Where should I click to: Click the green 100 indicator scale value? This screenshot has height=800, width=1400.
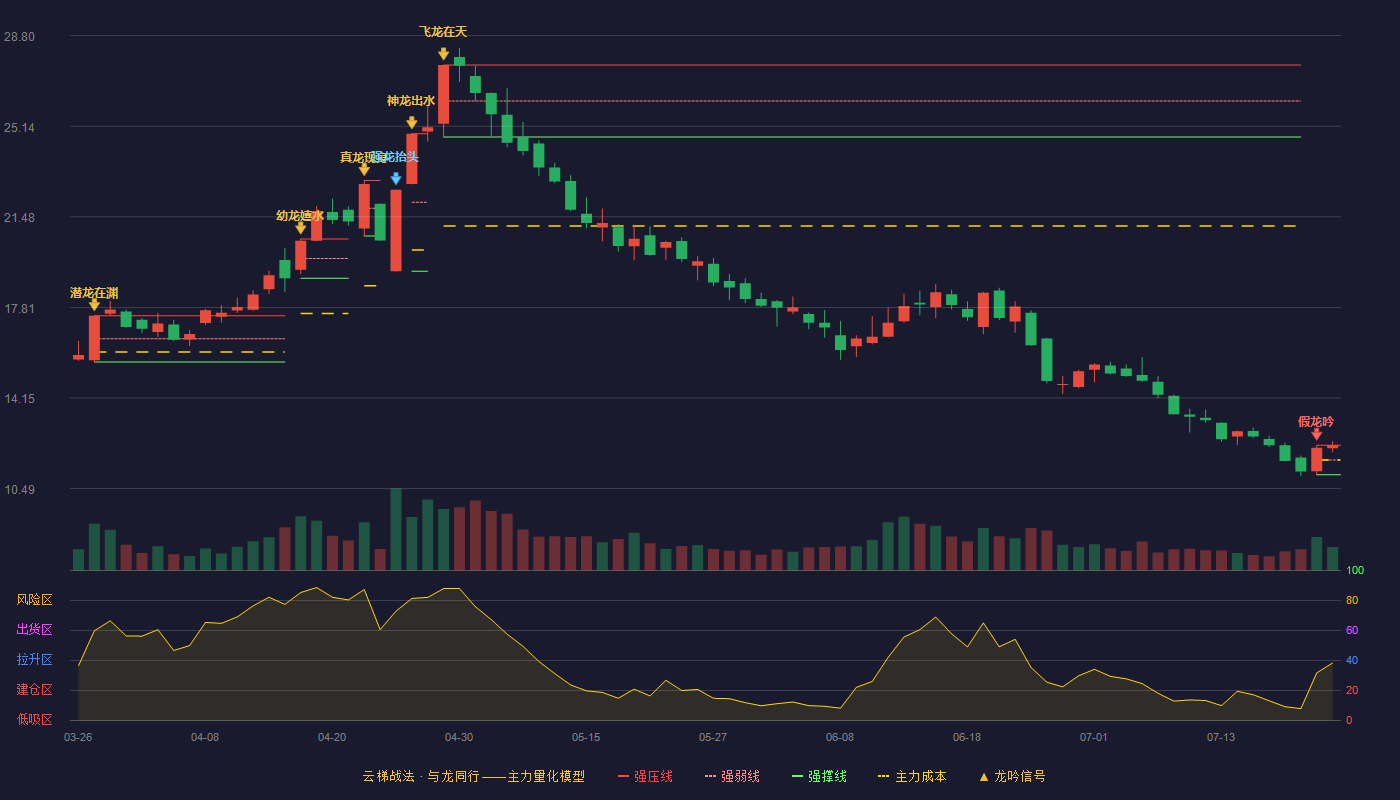[x=1355, y=571]
